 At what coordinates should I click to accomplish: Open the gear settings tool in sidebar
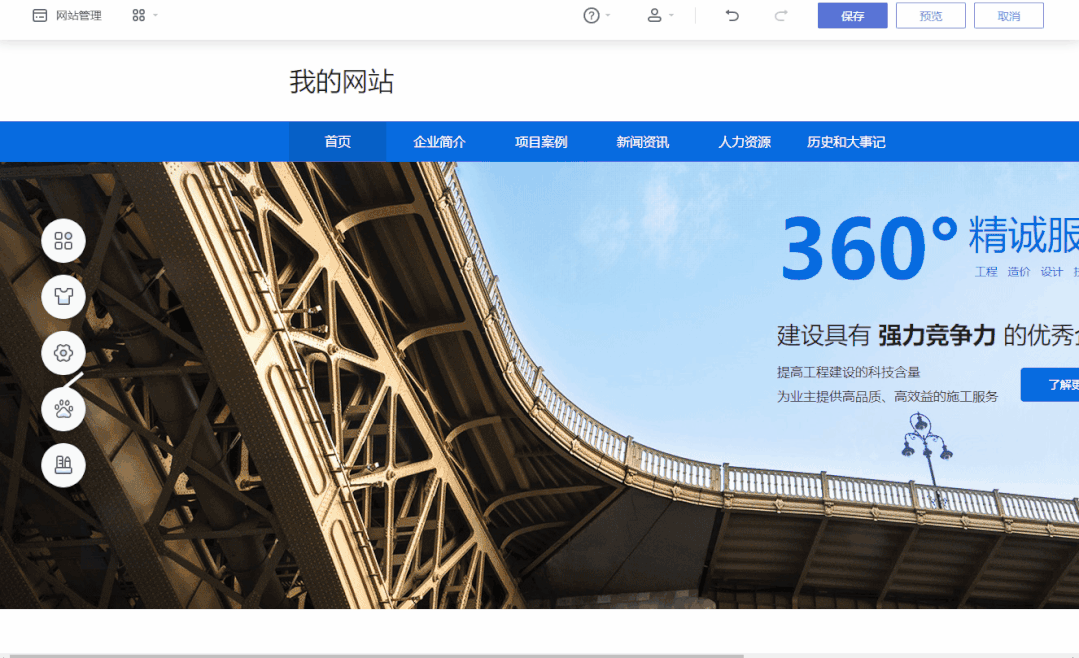point(63,353)
